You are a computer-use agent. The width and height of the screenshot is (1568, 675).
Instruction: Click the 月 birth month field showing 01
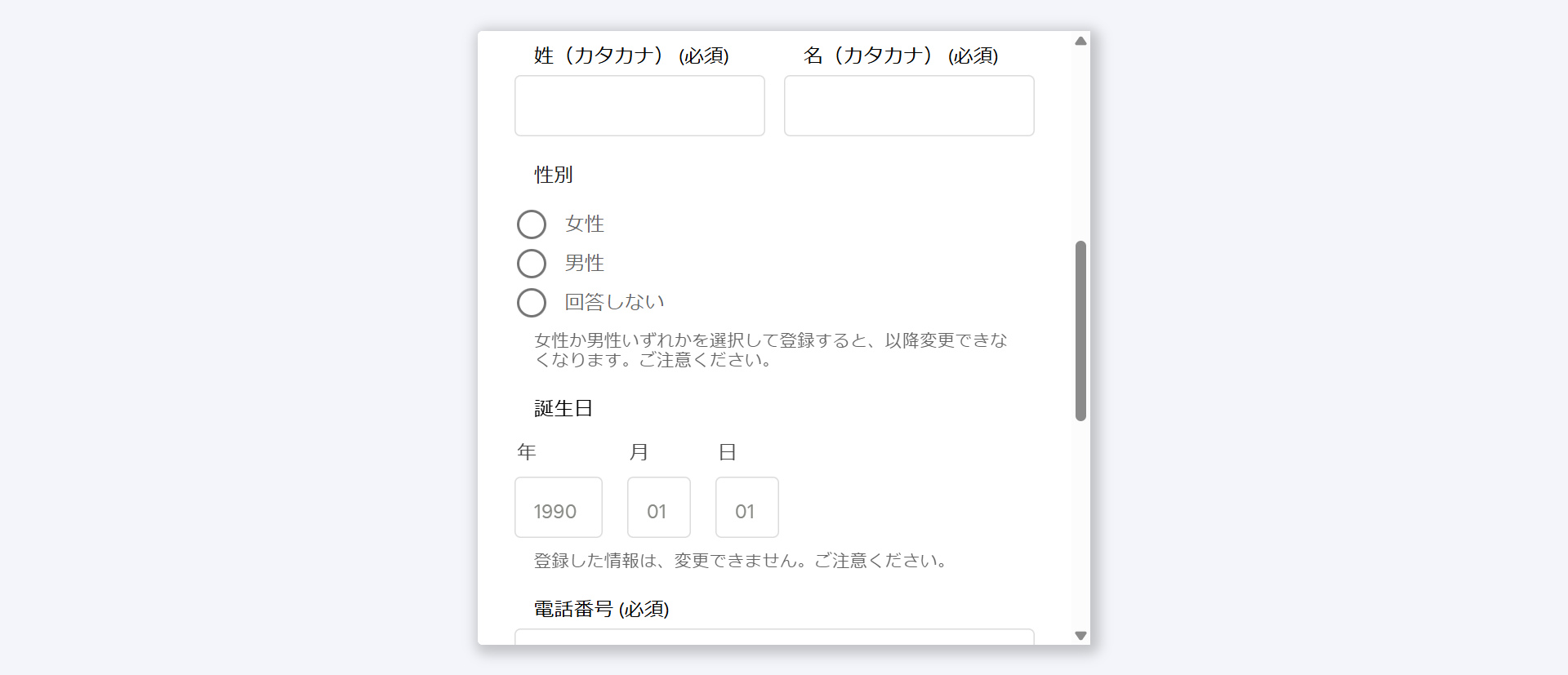coord(658,507)
